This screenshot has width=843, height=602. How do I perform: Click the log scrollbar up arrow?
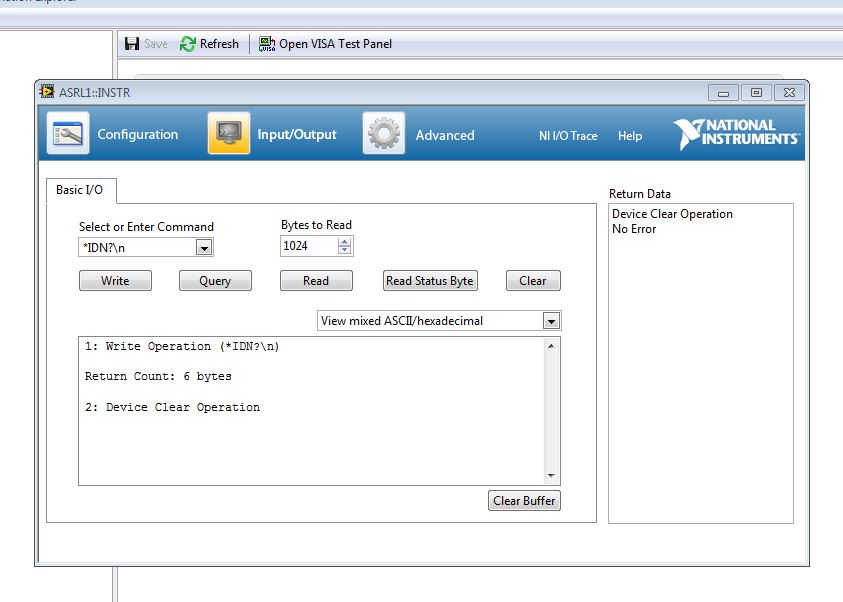coord(551,346)
